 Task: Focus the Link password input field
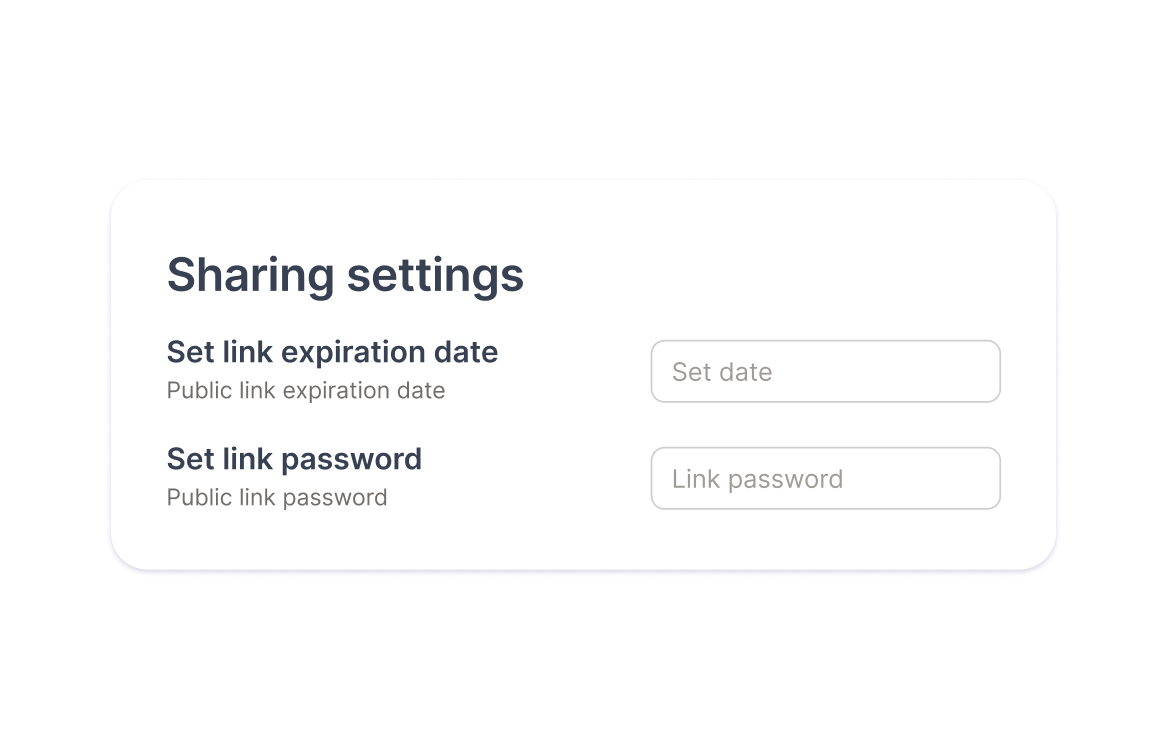tap(825, 479)
